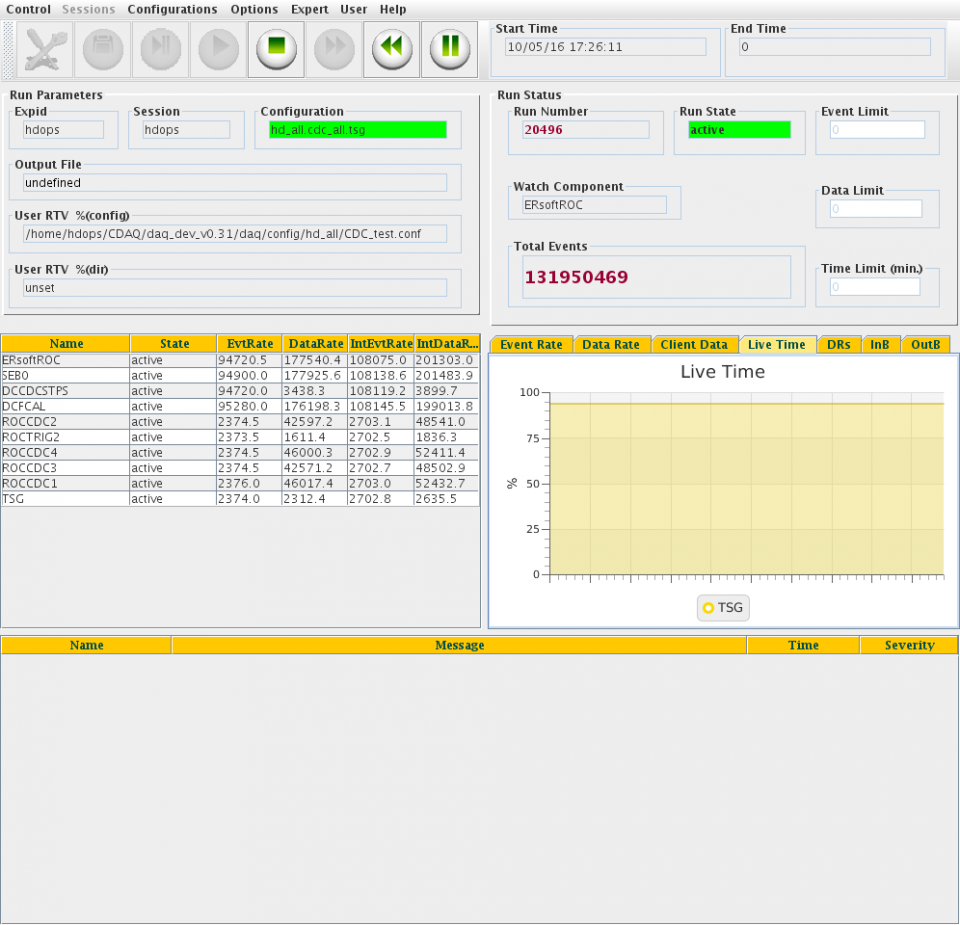Toggle the TSG legend series marker
This screenshot has width=960, height=925.
(708, 607)
